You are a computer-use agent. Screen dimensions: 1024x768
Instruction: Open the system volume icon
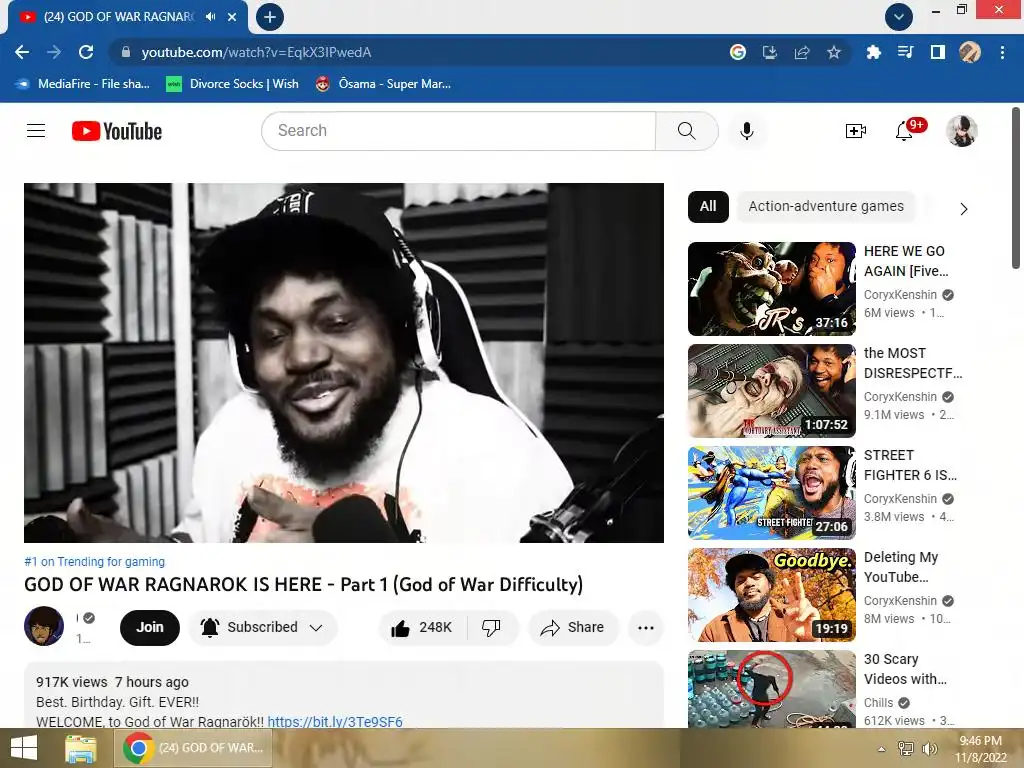(929, 748)
